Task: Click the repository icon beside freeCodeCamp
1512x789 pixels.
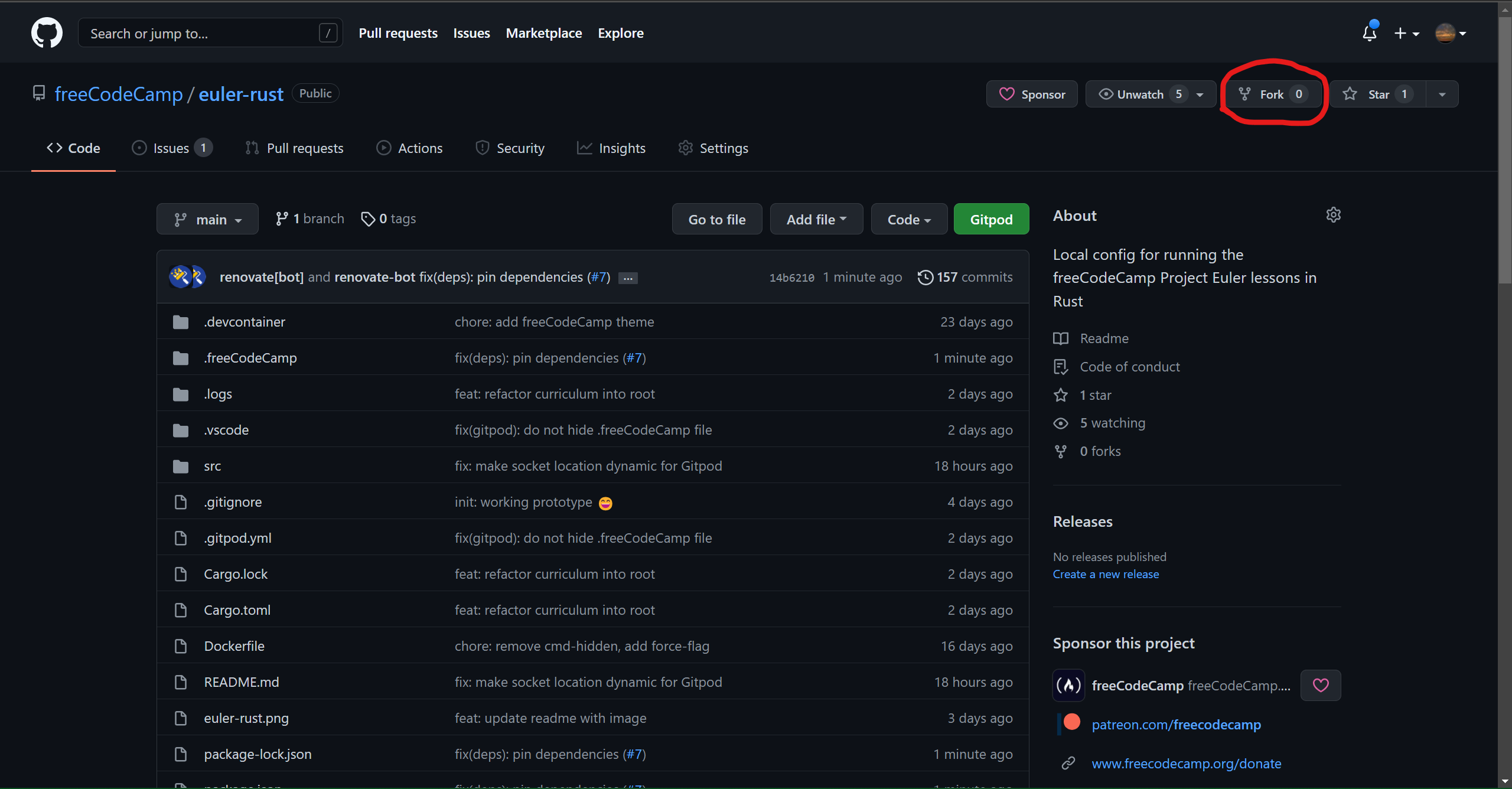Action: point(39,93)
